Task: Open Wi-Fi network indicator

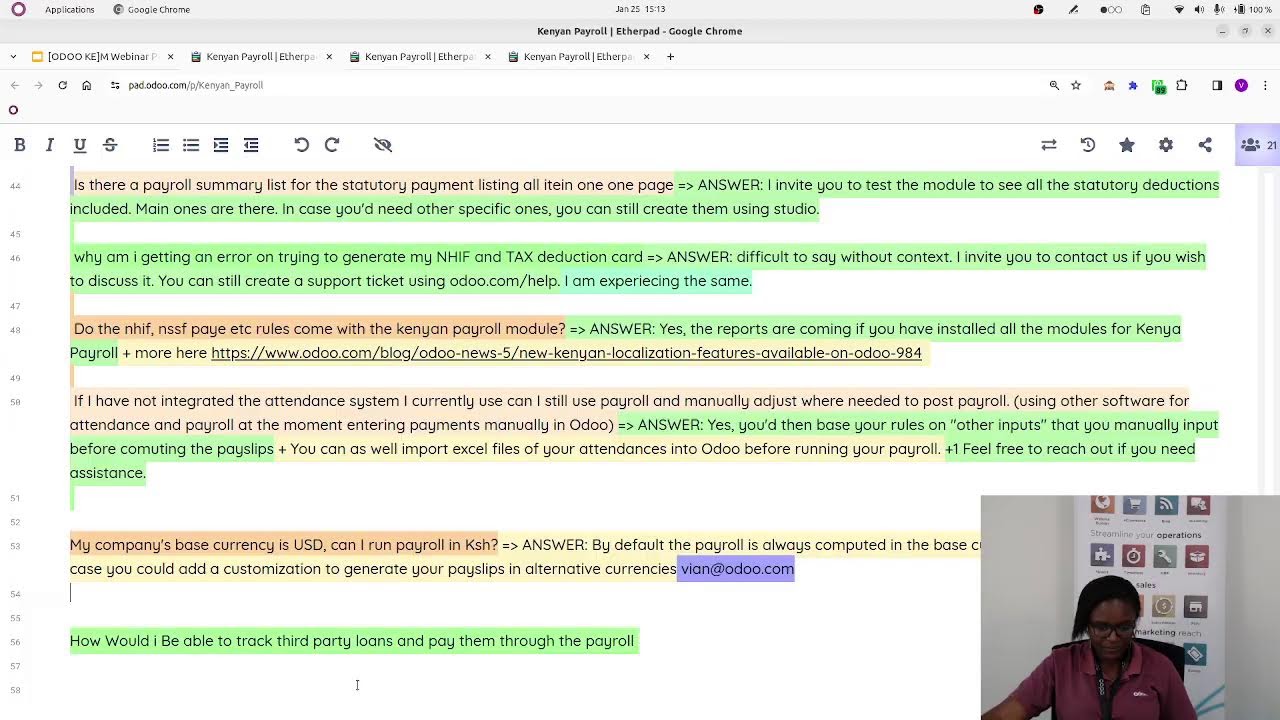Action: pos(1179,9)
